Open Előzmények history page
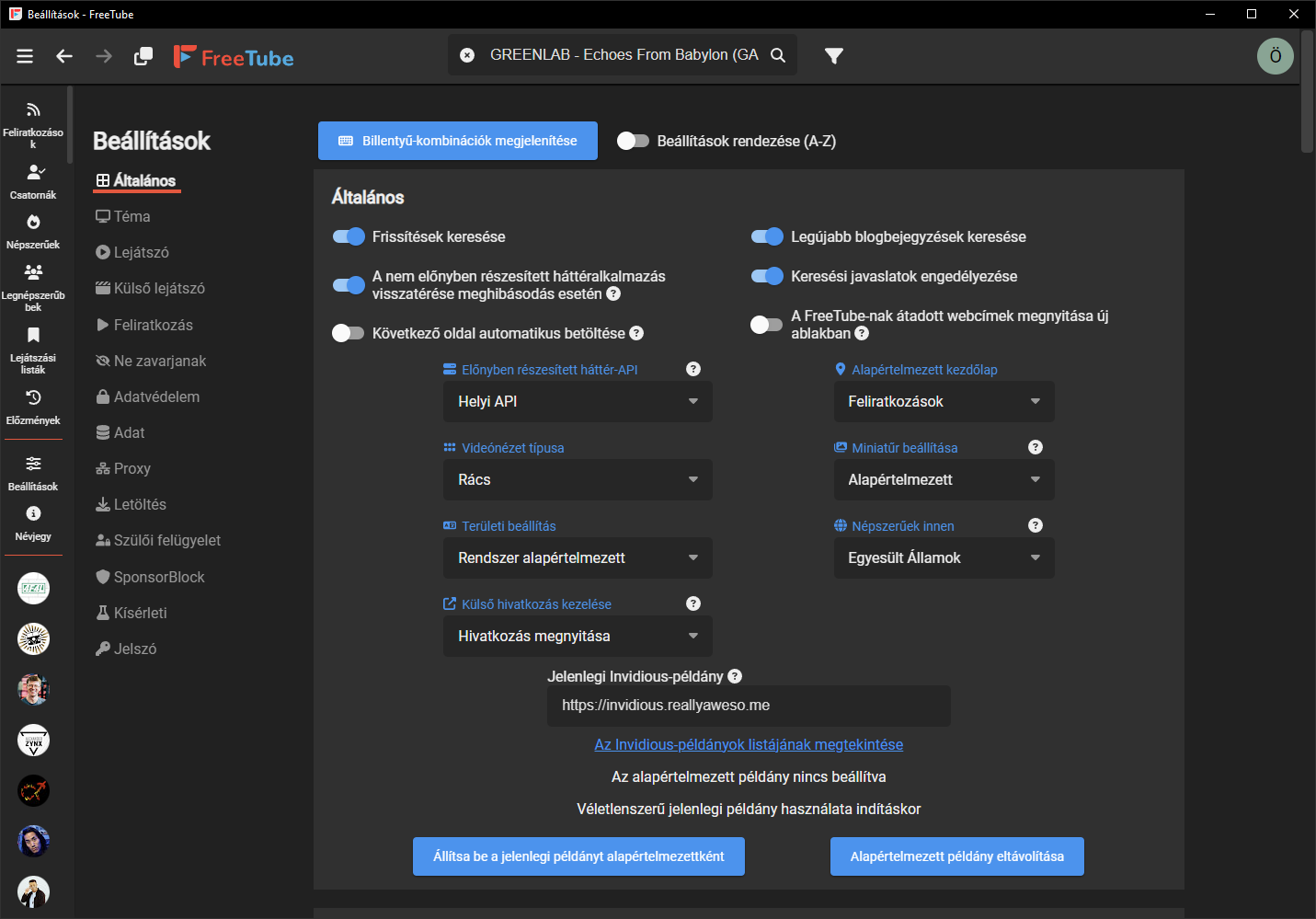Screen dimensions: 1316x919 click(33, 408)
